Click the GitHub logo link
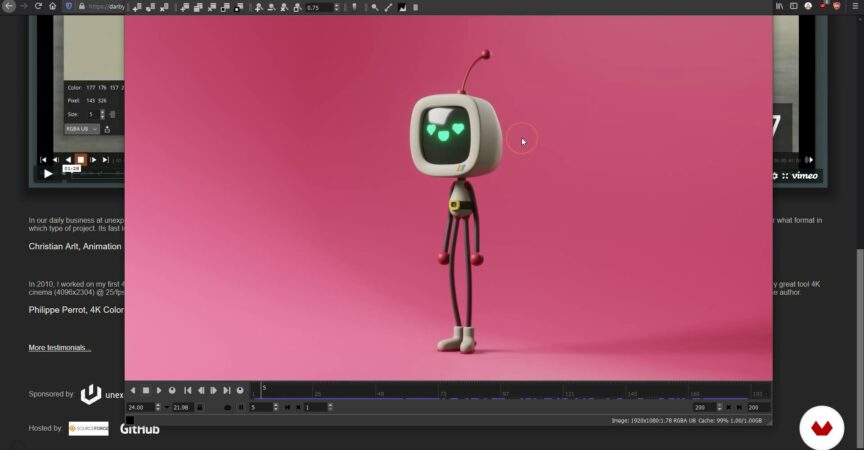This screenshot has height=450, width=864. tap(139, 429)
